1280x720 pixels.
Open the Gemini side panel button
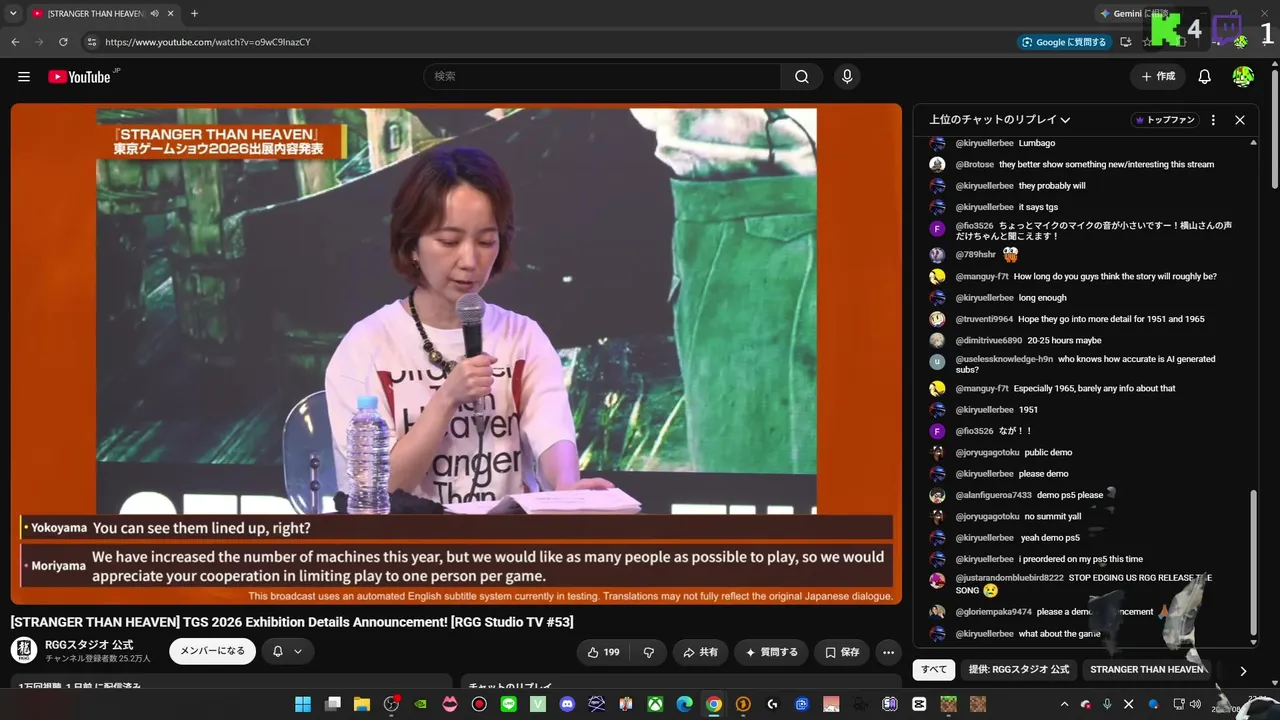pyautogui.click(x=1132, y=14)
